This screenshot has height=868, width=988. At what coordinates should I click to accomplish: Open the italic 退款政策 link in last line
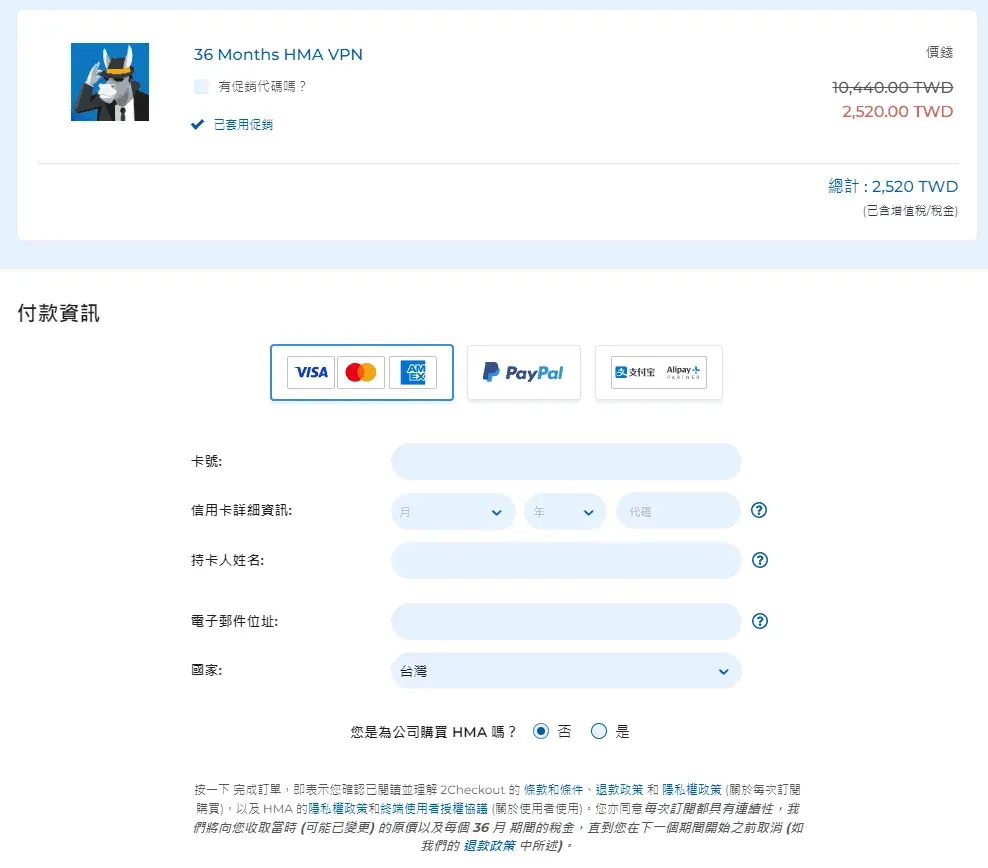click(490, 846)
